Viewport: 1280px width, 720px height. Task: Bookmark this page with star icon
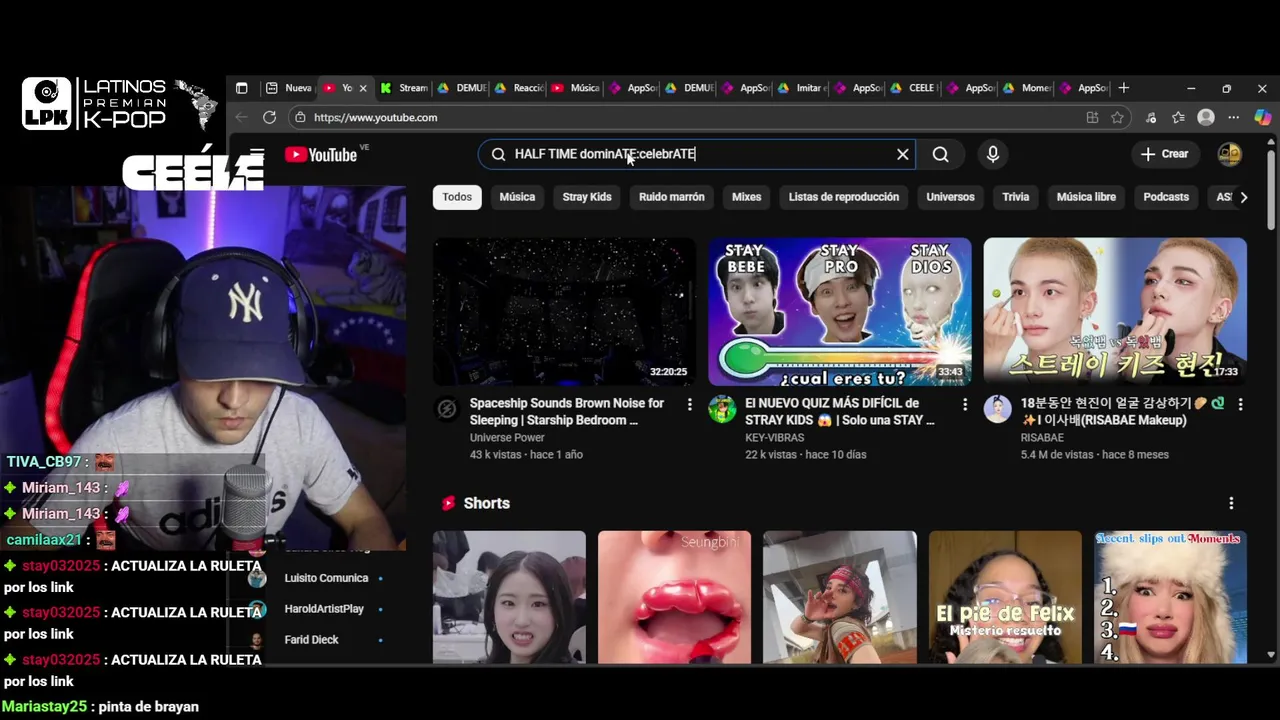[x=1117, y=117]
